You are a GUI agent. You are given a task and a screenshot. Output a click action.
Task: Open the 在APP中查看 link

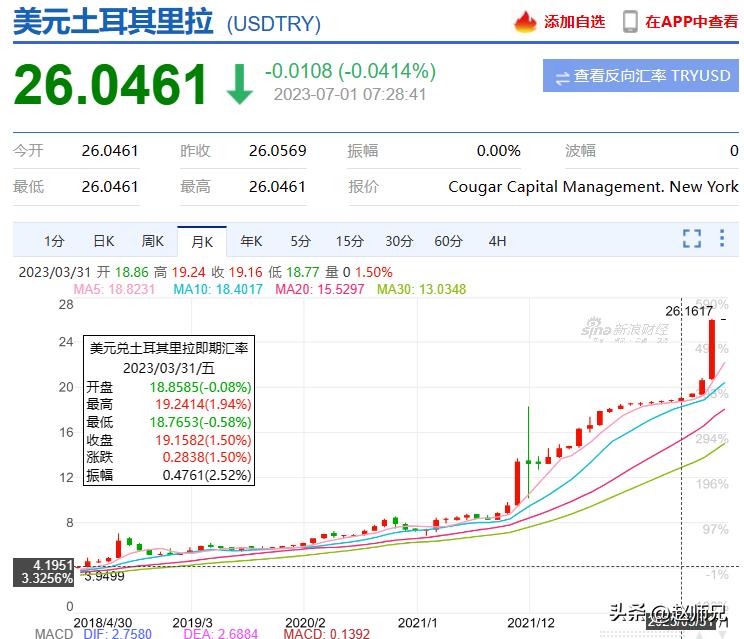691,22
